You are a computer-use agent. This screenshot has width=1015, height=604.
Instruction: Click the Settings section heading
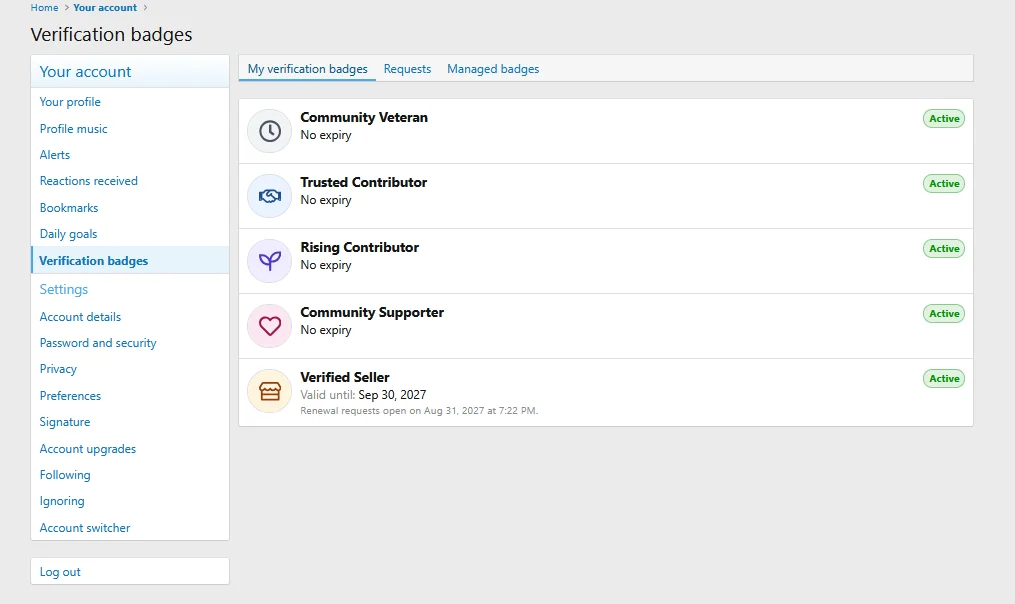click(63, 289)
